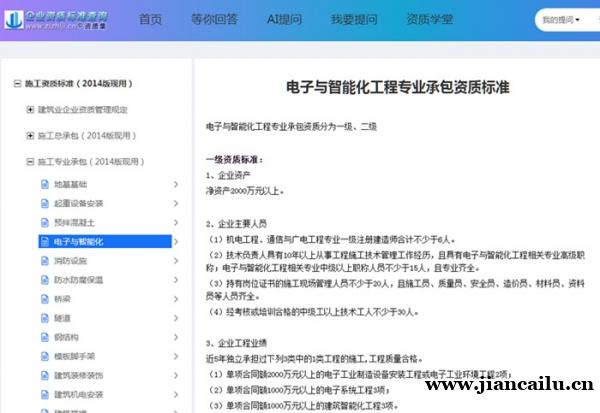Click the document icon beside 钢结构
The height and width of the screenshot is (413, 600).
45,337
